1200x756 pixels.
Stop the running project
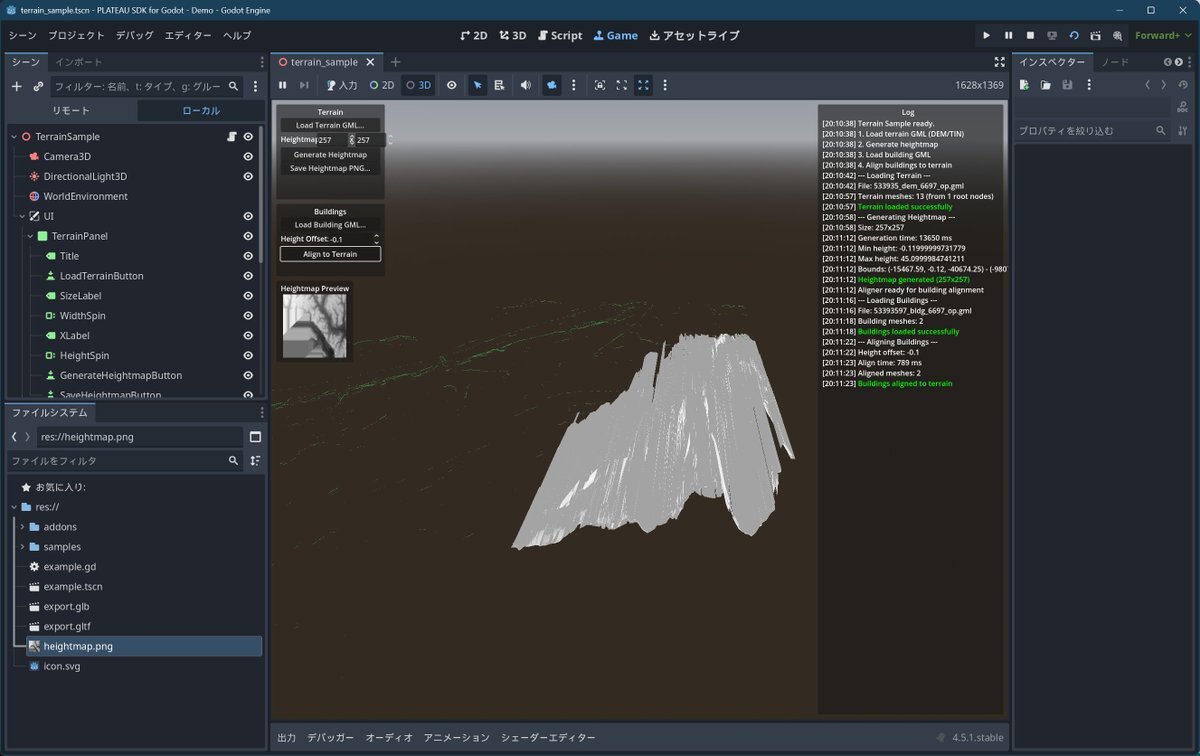click(1030, 35)
